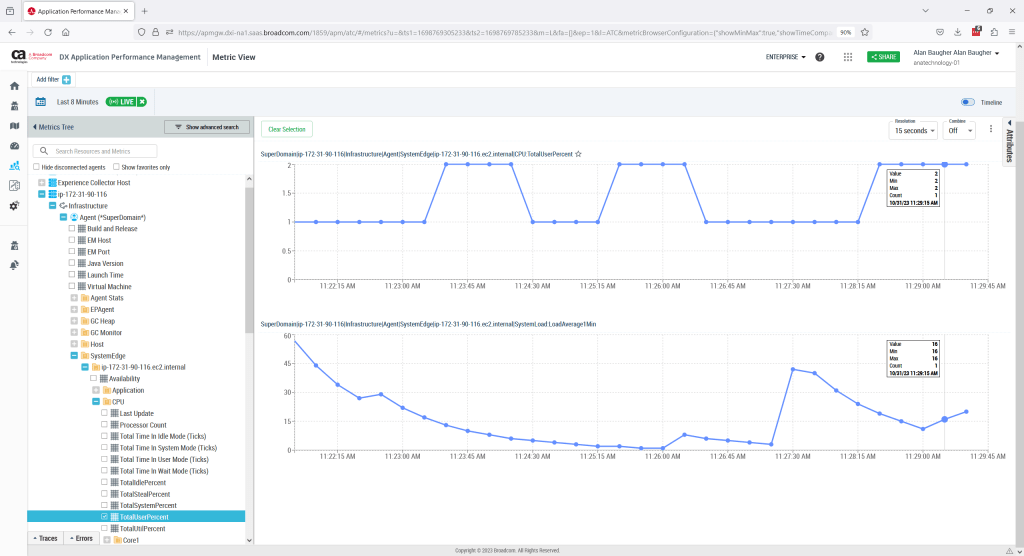Open the Combine dropdown
This screenshot has width=1024, height=556.
960,130
